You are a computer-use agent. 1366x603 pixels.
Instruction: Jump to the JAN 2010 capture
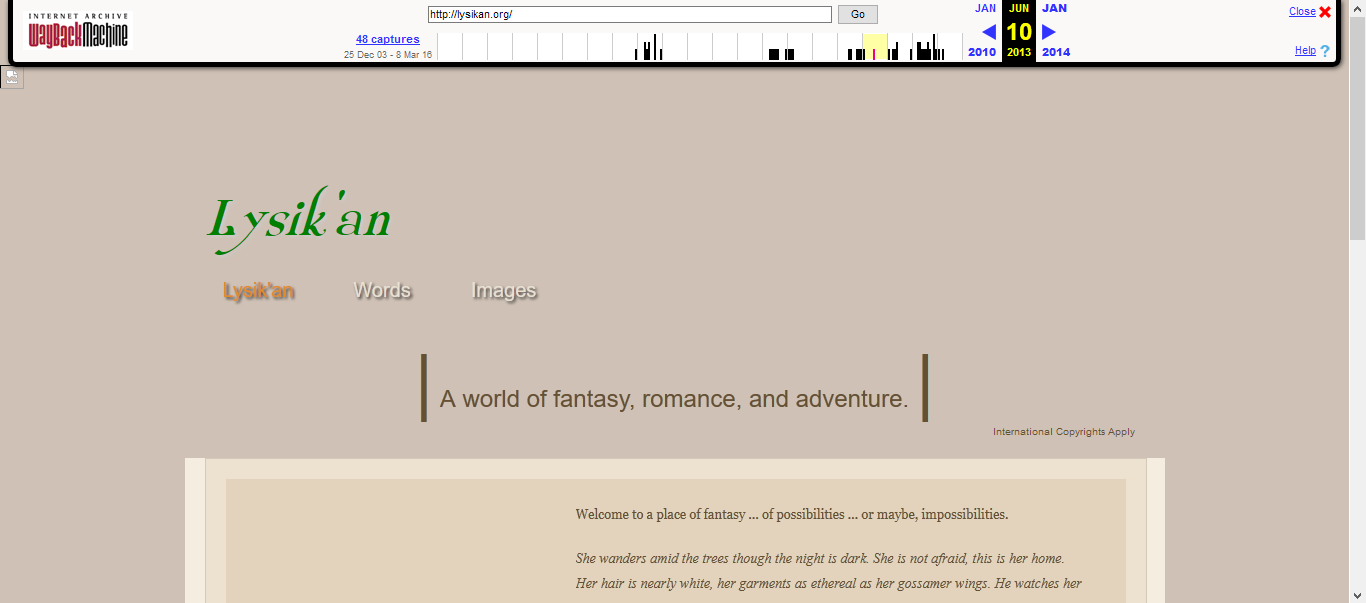point(985,8)
